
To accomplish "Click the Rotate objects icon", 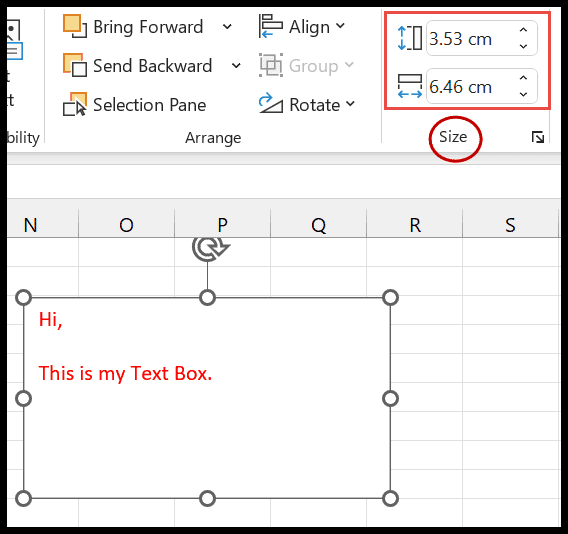I will point(271,104).
